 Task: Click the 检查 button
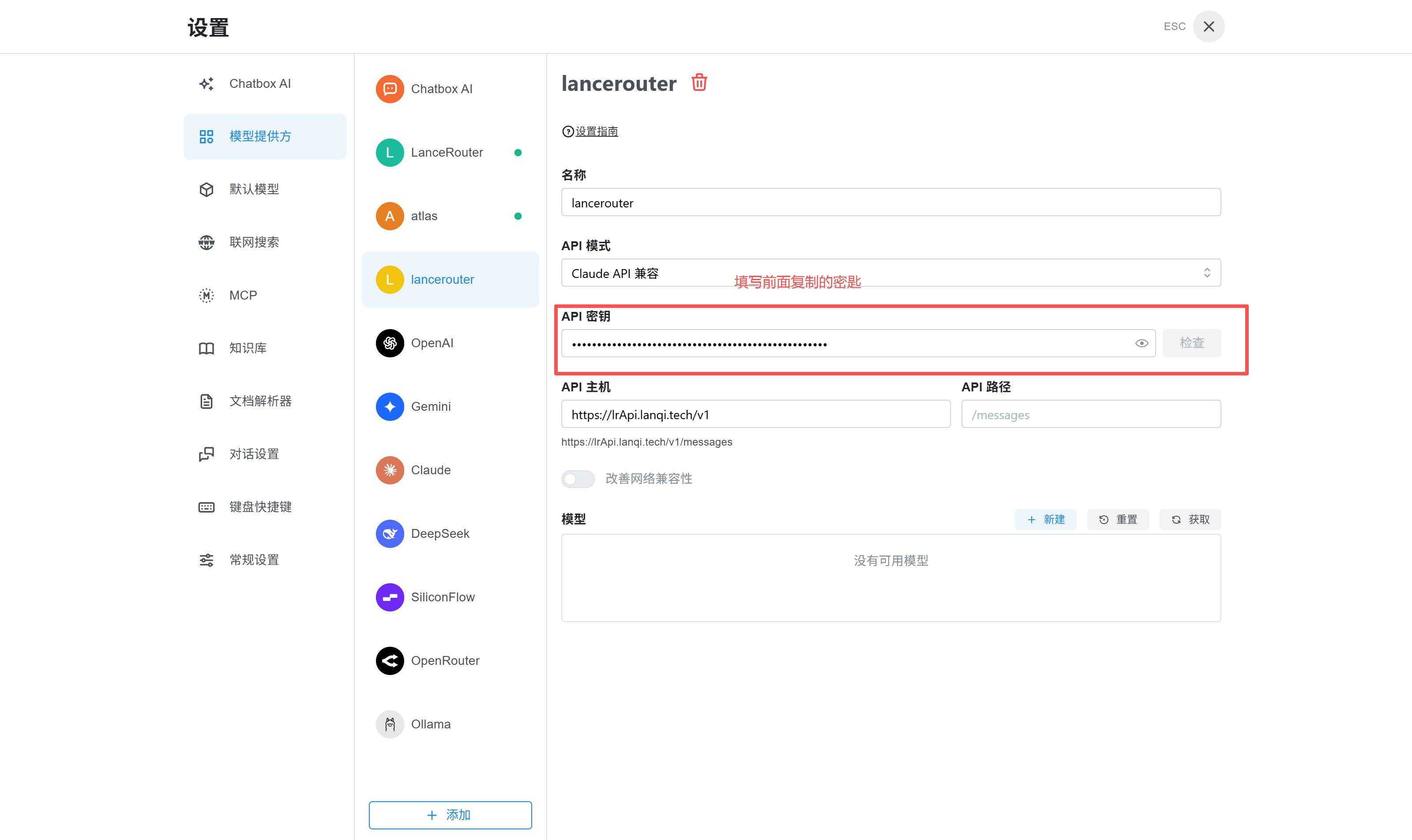pyautogui.click(x=1191, y=343)
